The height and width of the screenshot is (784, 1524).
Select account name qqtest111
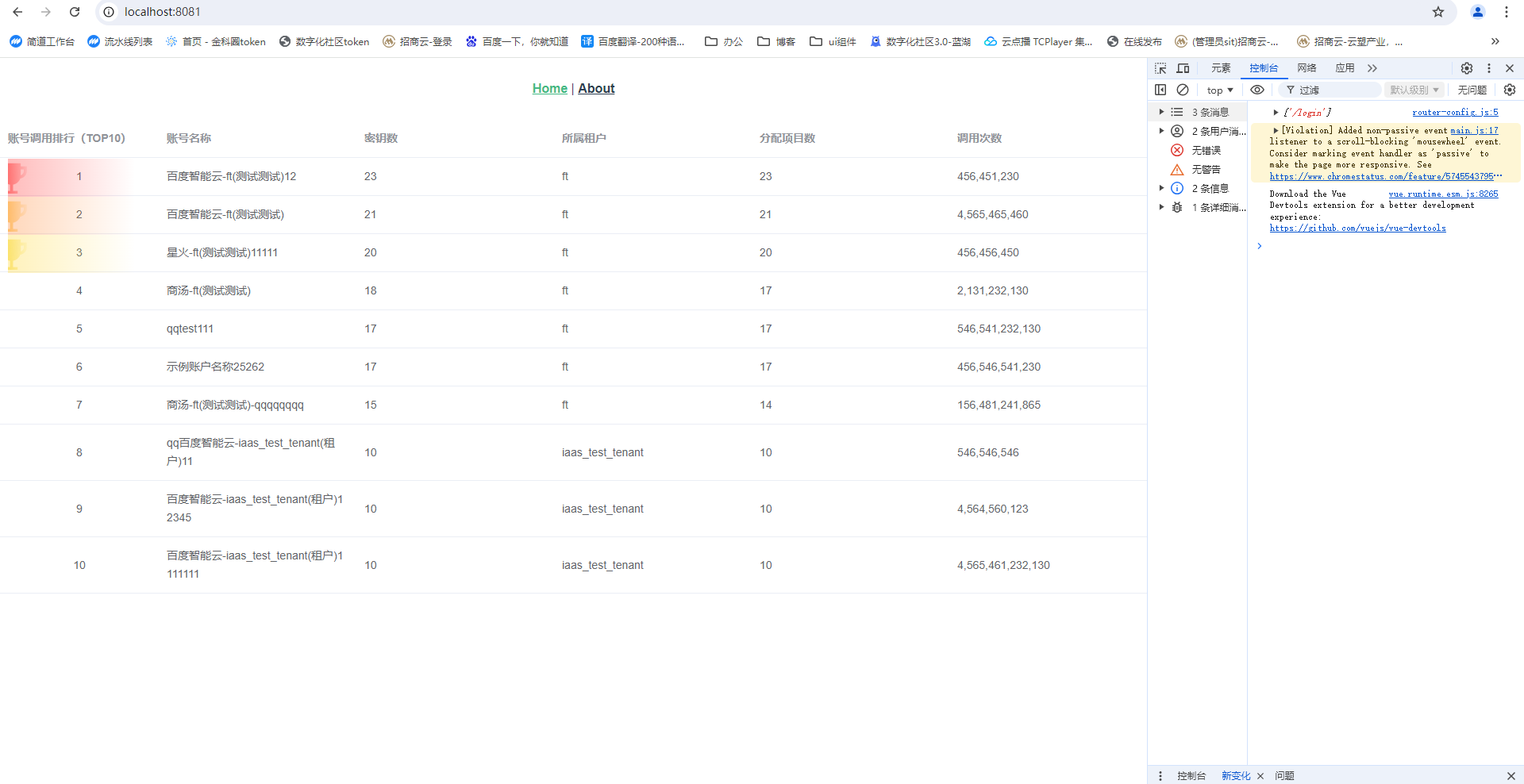190,329
